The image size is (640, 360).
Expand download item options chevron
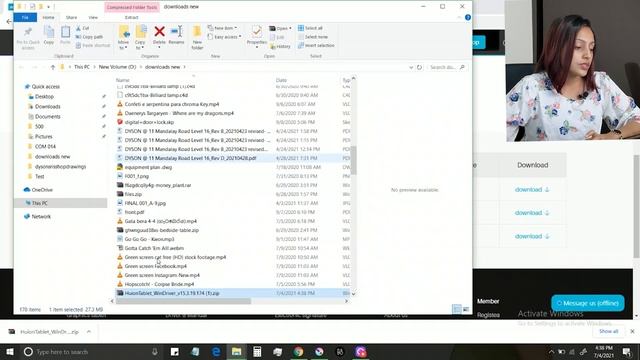click(x=89, y=331)
